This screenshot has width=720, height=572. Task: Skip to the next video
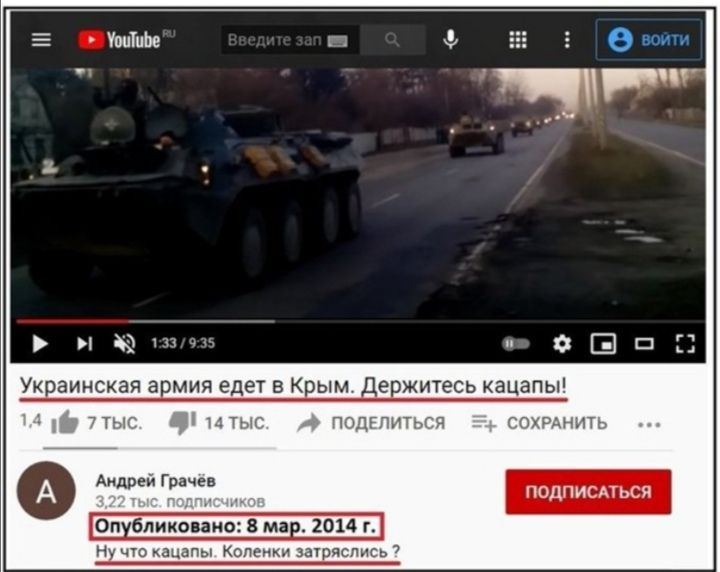tap(84, 343)
